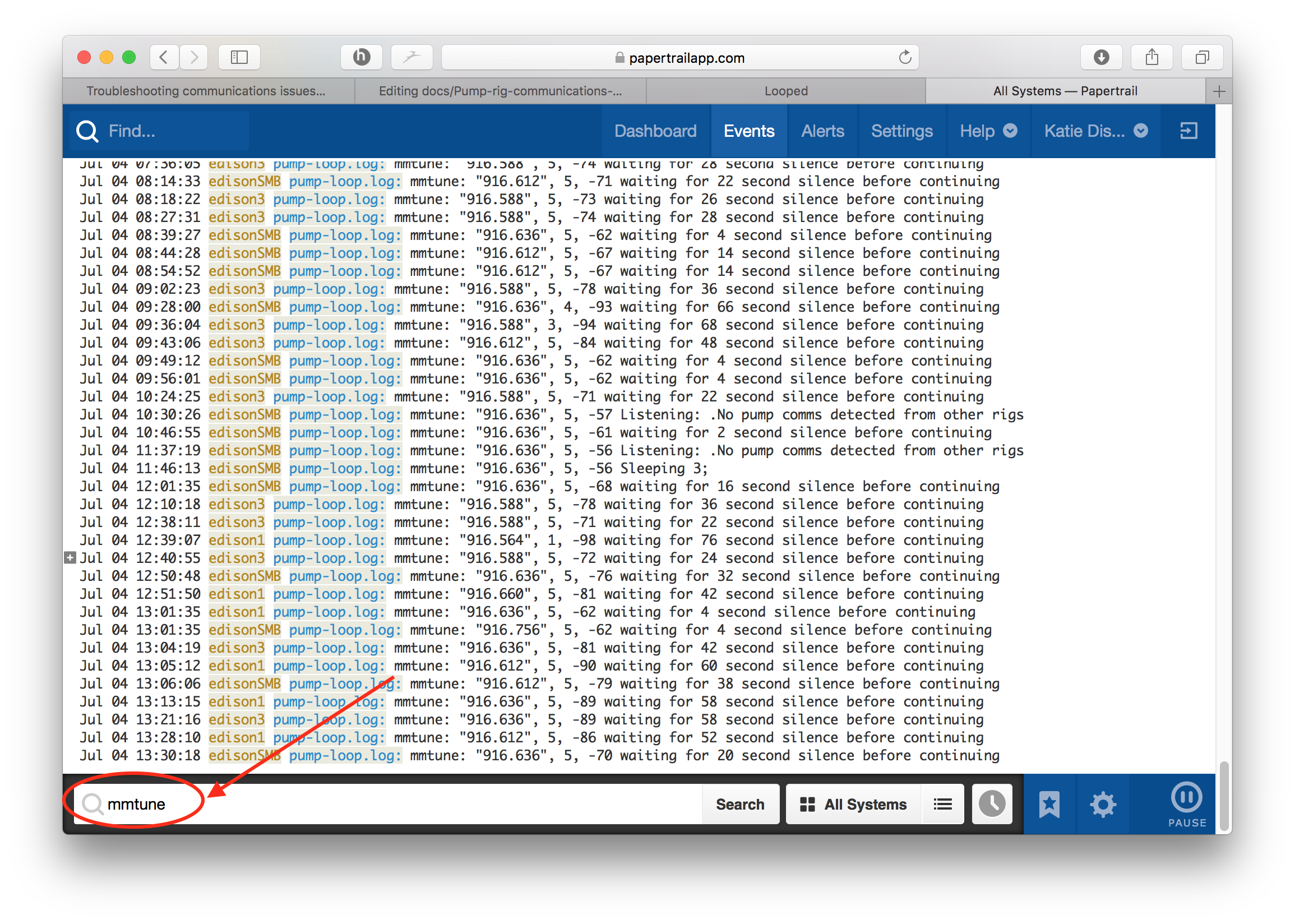This screenshot has width=1295, height=924.
Task: Click edison1 link in 12:39:07 row
Action: click(x=237, y=540)
